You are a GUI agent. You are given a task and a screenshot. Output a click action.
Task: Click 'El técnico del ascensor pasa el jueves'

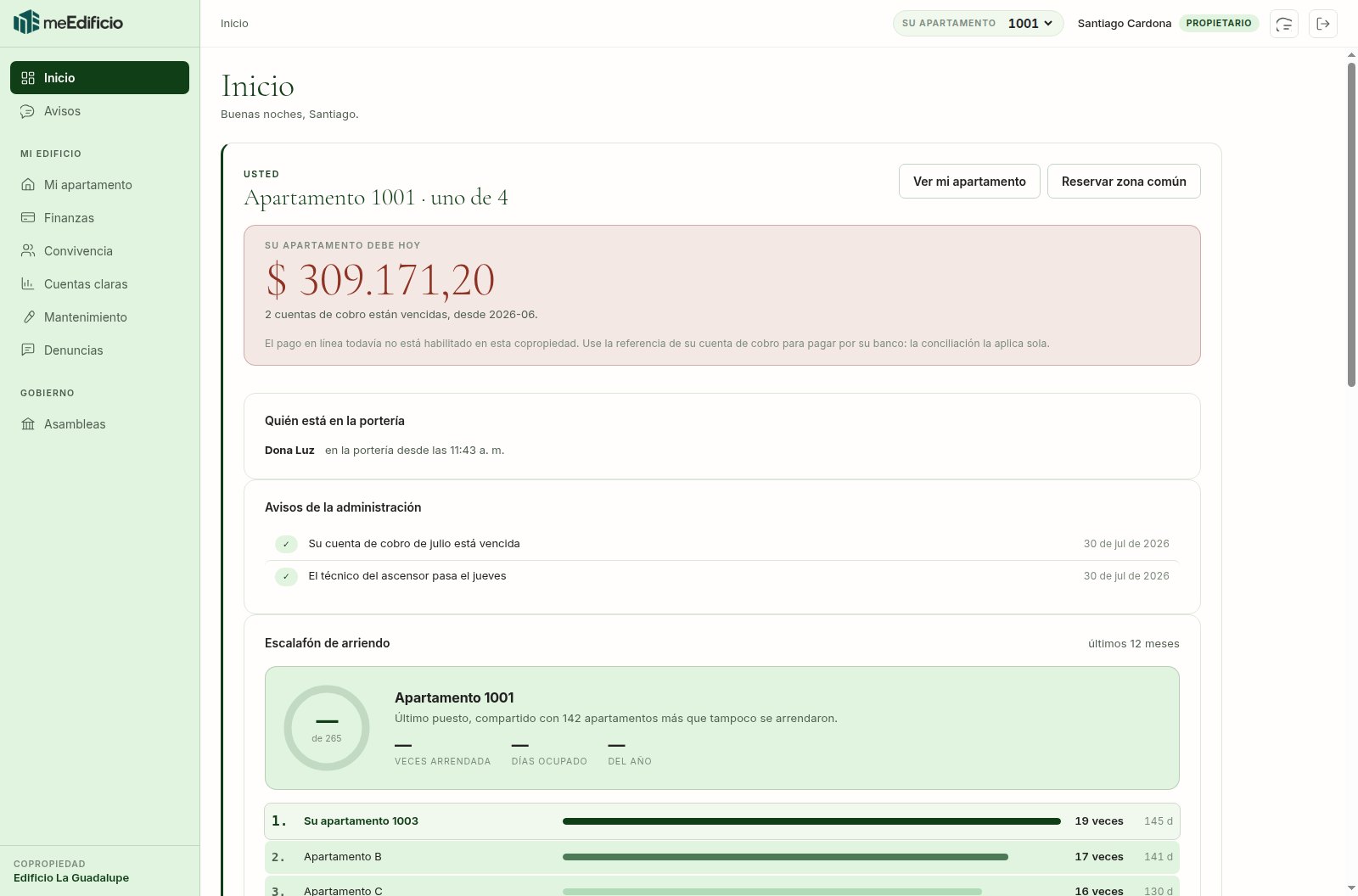click(407, 576)
